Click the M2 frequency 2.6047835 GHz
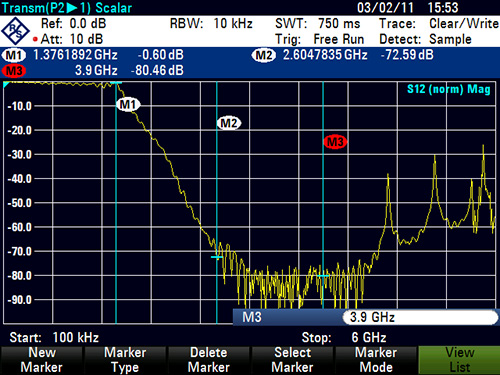Viewport: 500px width, 375px height. click(x=325, y=55)
